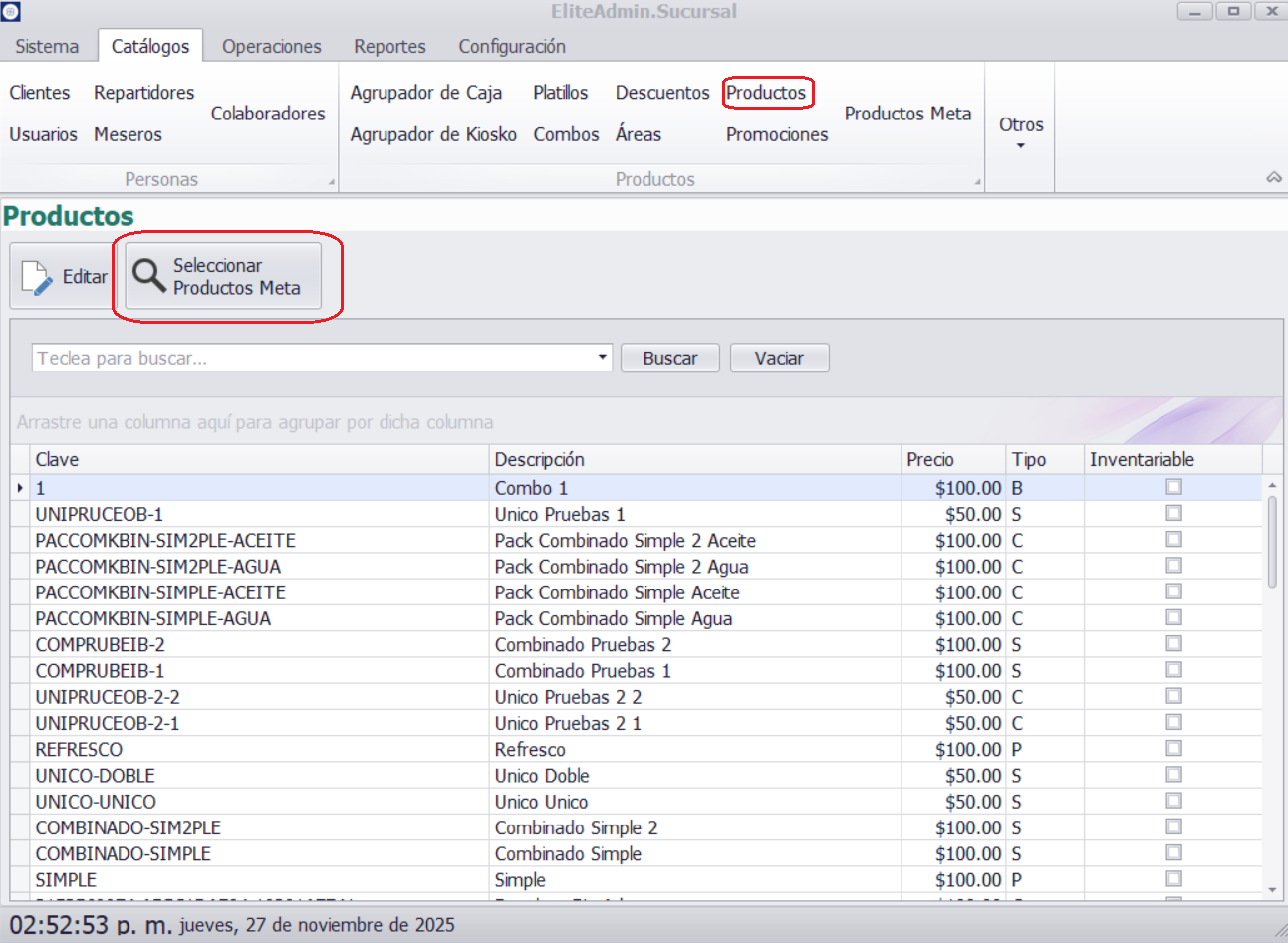
Task: Switch to the Operaciones tab
Action: (271, 46)
